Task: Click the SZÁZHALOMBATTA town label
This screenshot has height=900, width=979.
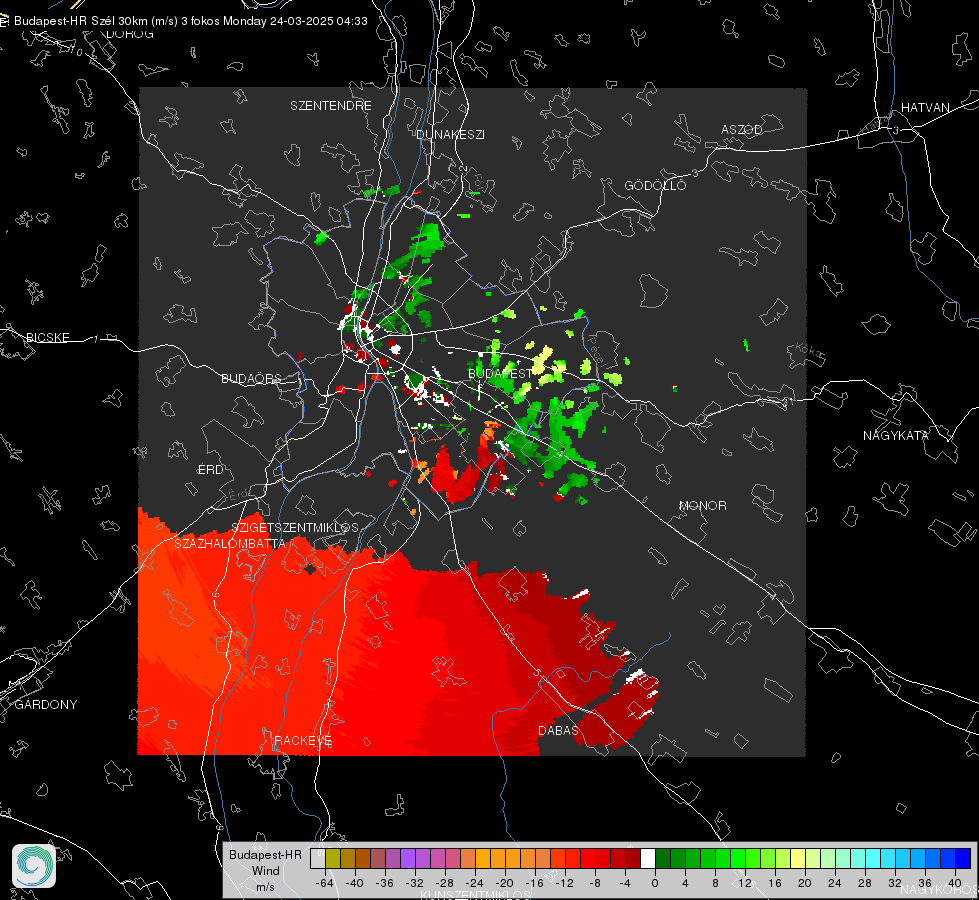Action: [230, 543]
